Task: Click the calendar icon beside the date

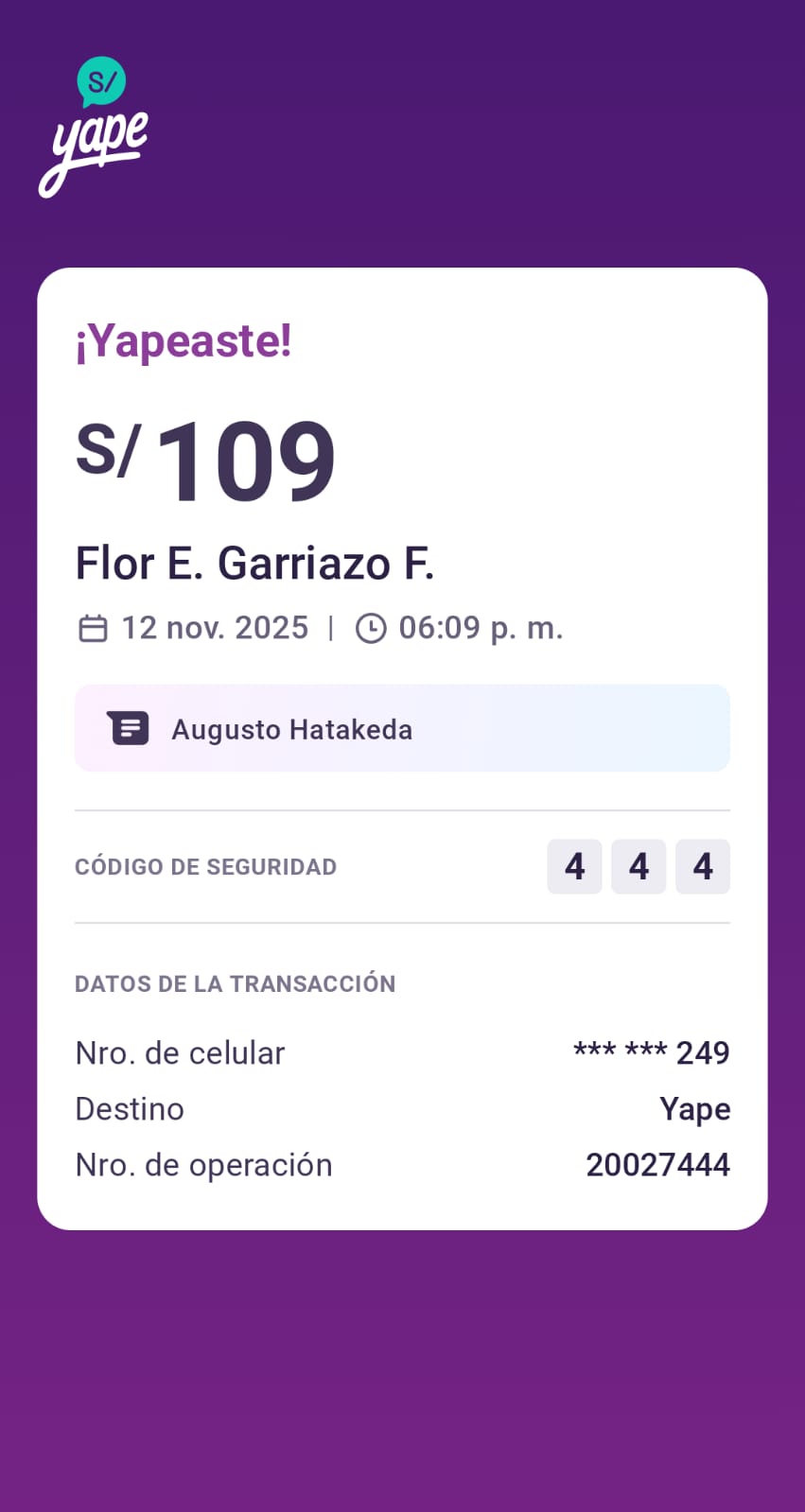Action: [x=93, y=629]
